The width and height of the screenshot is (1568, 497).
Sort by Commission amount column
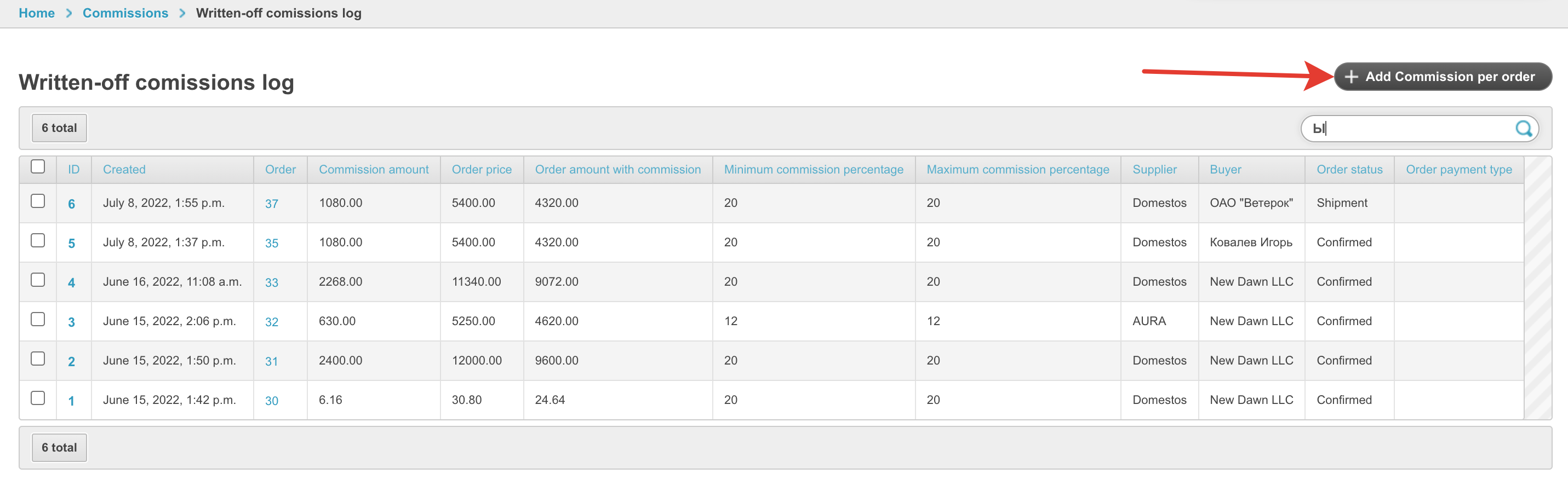pyautogui.click(x=373, y=170)
